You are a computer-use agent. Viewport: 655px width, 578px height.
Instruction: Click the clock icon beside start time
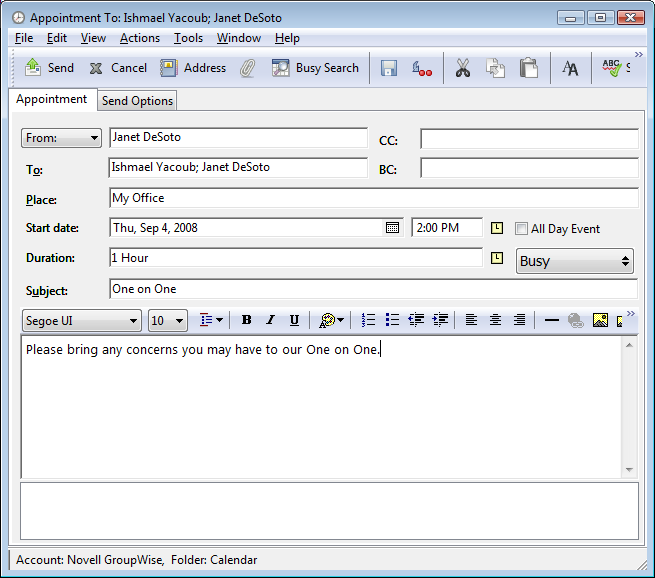coord(497,228)
